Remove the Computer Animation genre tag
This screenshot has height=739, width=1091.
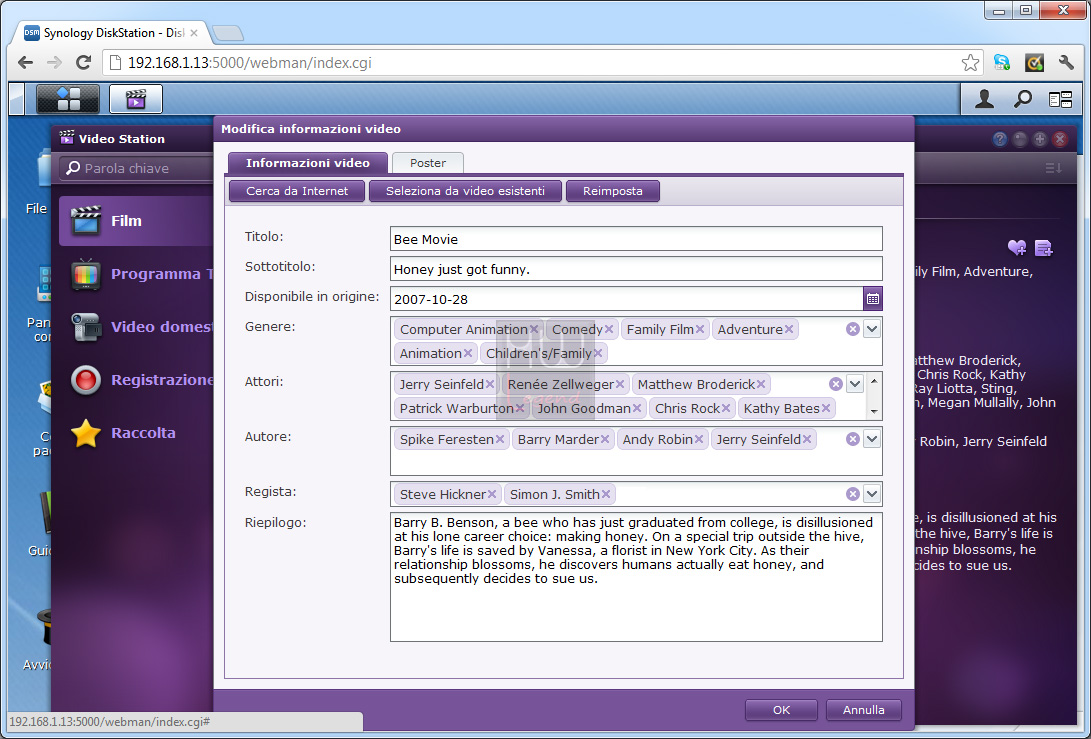pos(534,329)
